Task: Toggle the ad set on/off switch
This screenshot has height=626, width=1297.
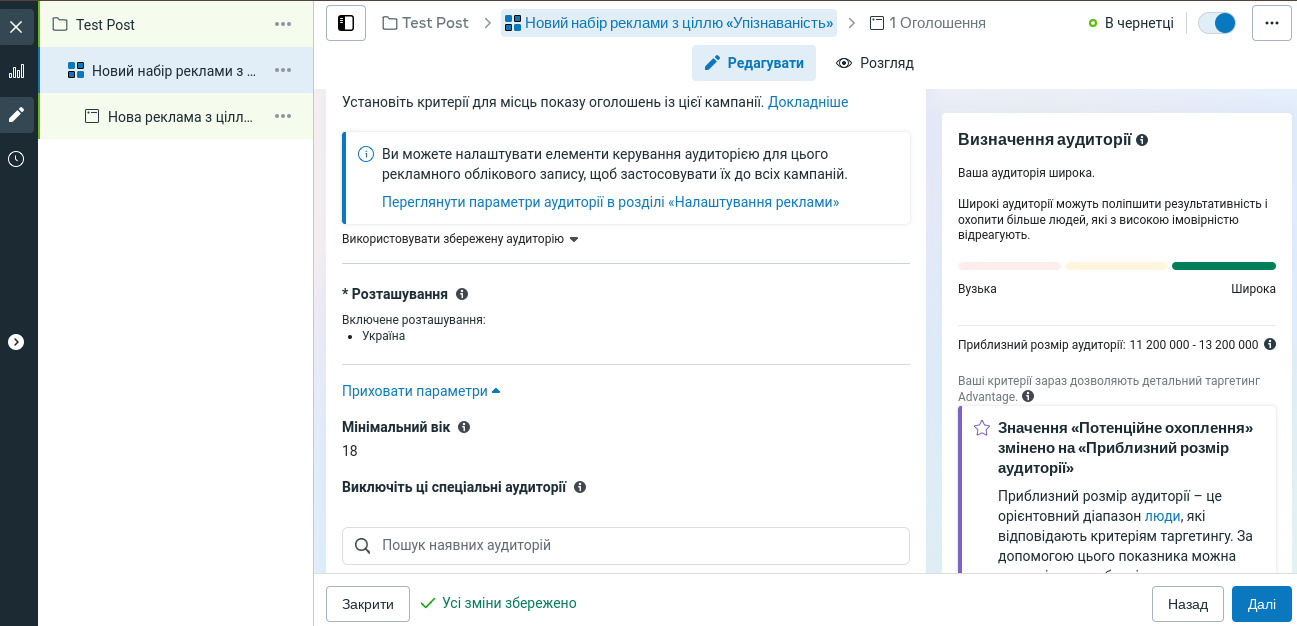Action: click(x=1217, y=22)
